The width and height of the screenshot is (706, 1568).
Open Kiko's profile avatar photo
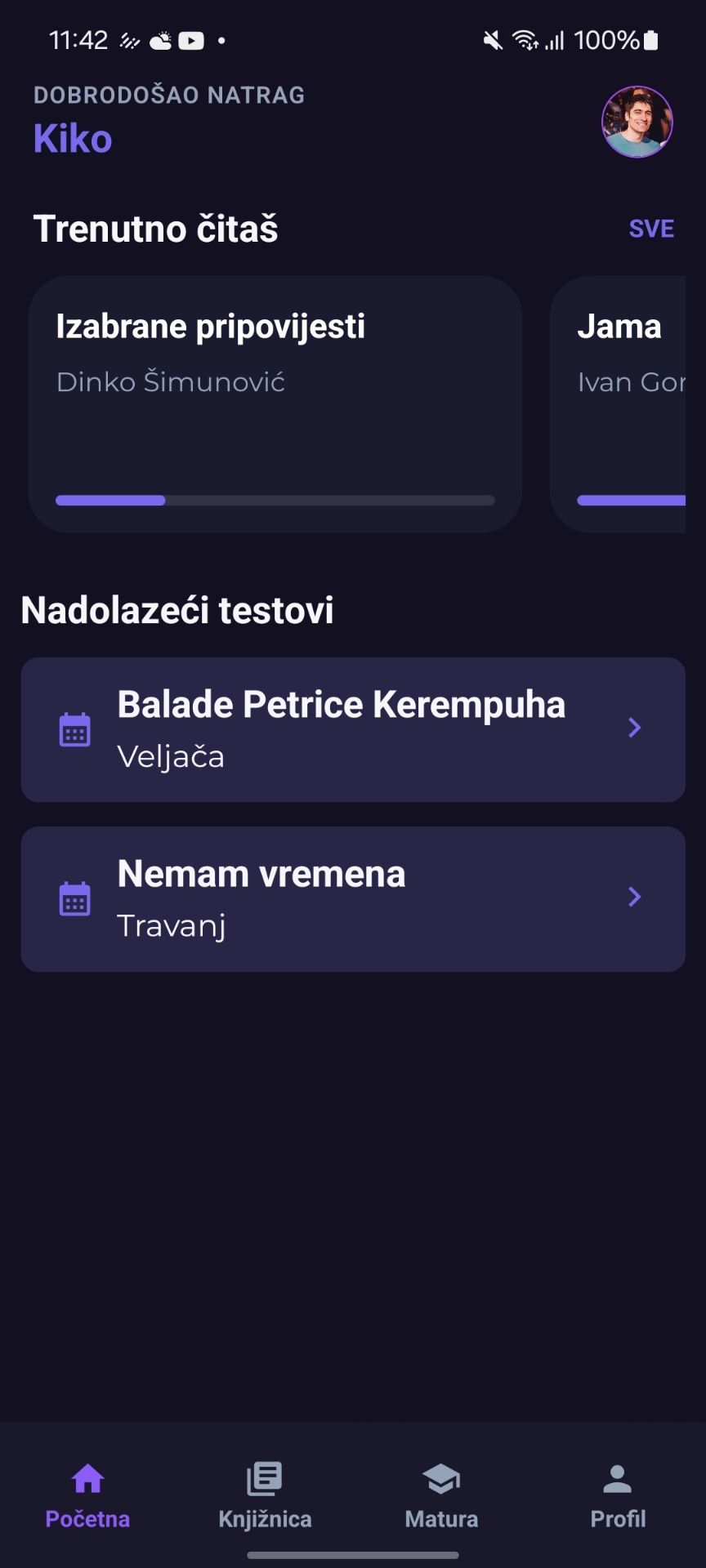point(637,122)
